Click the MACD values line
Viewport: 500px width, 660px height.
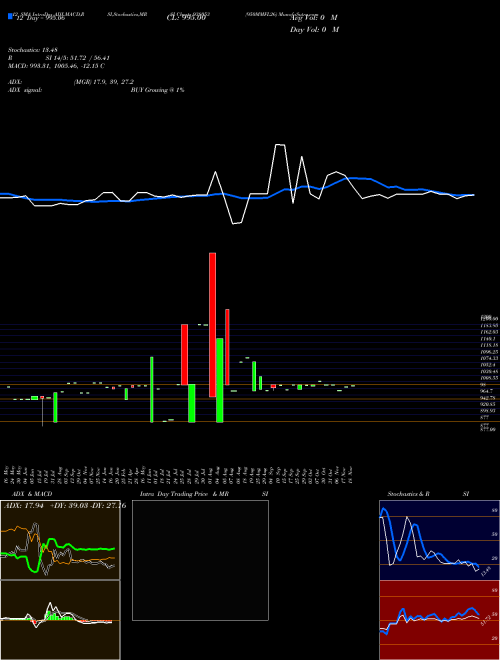56,66
